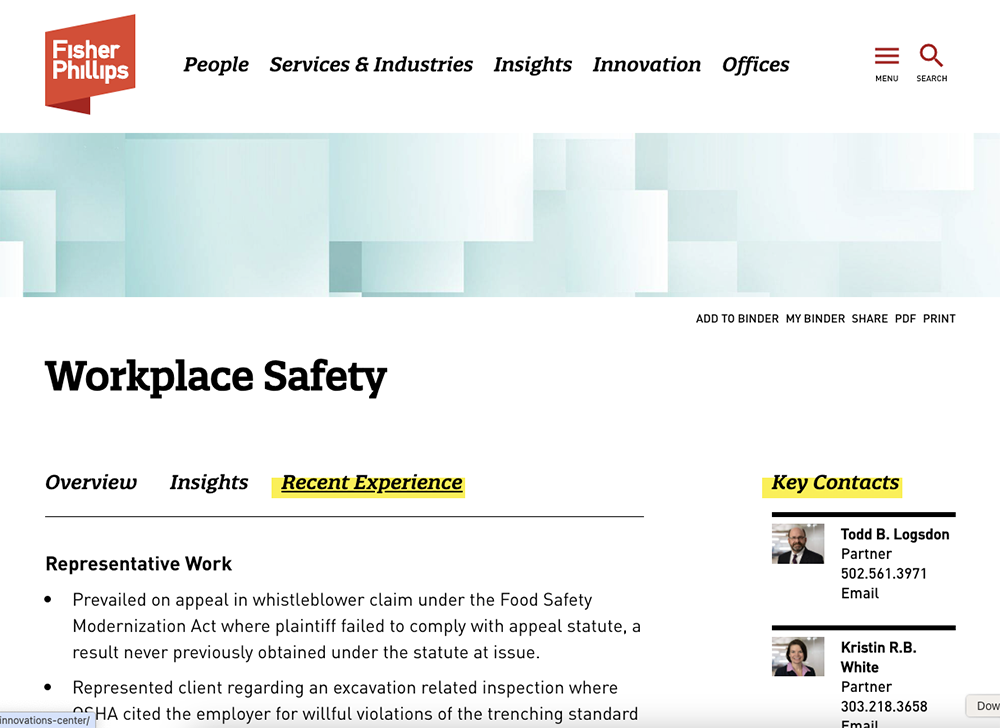This screenshot has width=1000, height=728.
Task: Click the PRINT link
Action: [x=939, y=319]
